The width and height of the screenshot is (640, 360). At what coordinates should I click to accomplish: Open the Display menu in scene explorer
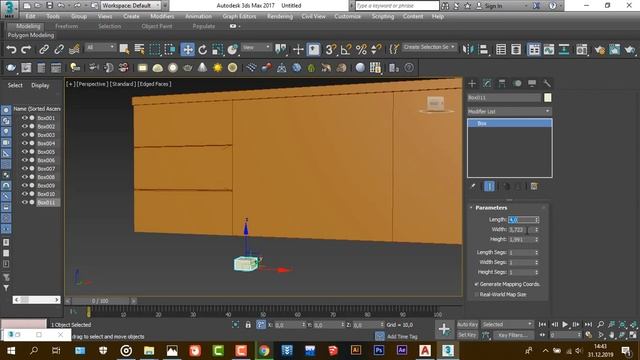point(40,85)
